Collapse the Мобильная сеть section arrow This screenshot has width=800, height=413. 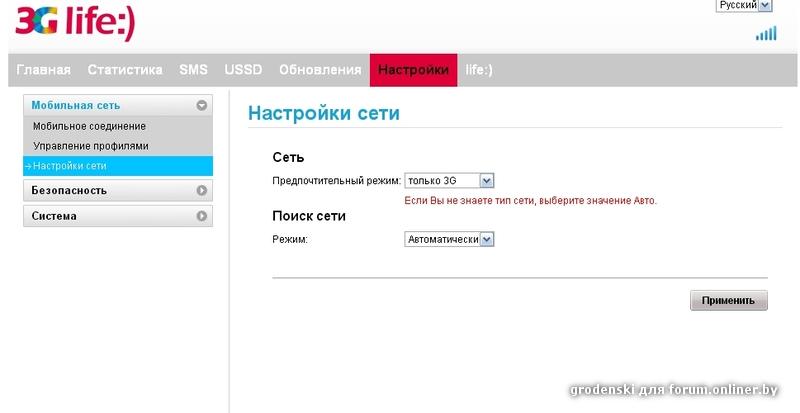pyautogui.click(x=202, y=106)
